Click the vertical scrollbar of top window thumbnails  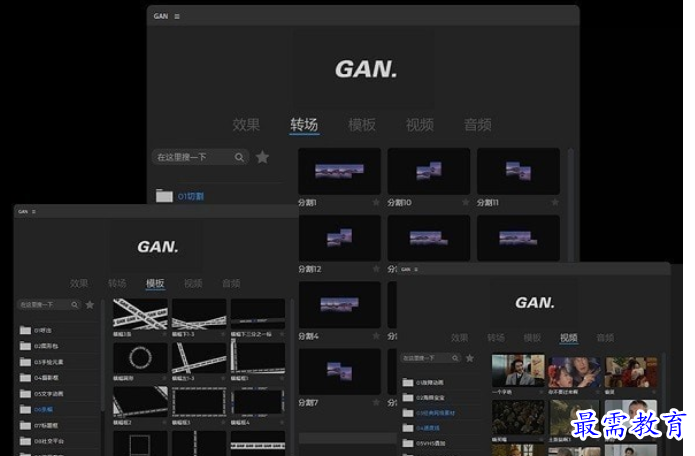tap(570, 205)
